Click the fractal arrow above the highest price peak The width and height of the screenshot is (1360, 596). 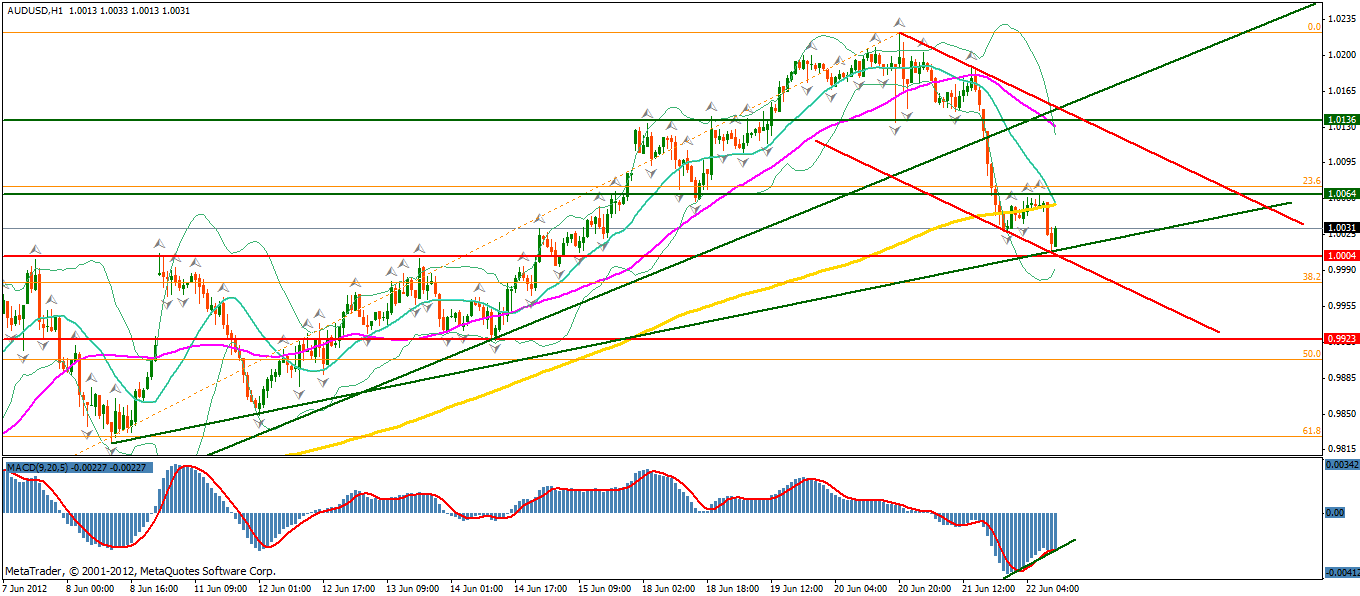pos(899,22)
